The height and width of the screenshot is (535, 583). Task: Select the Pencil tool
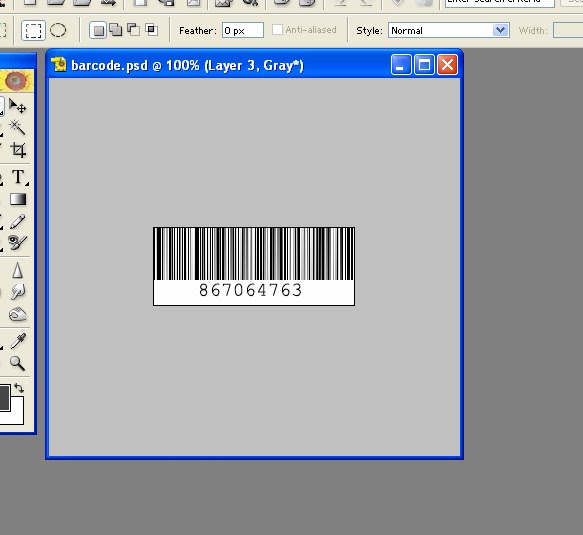pos(17,222)
